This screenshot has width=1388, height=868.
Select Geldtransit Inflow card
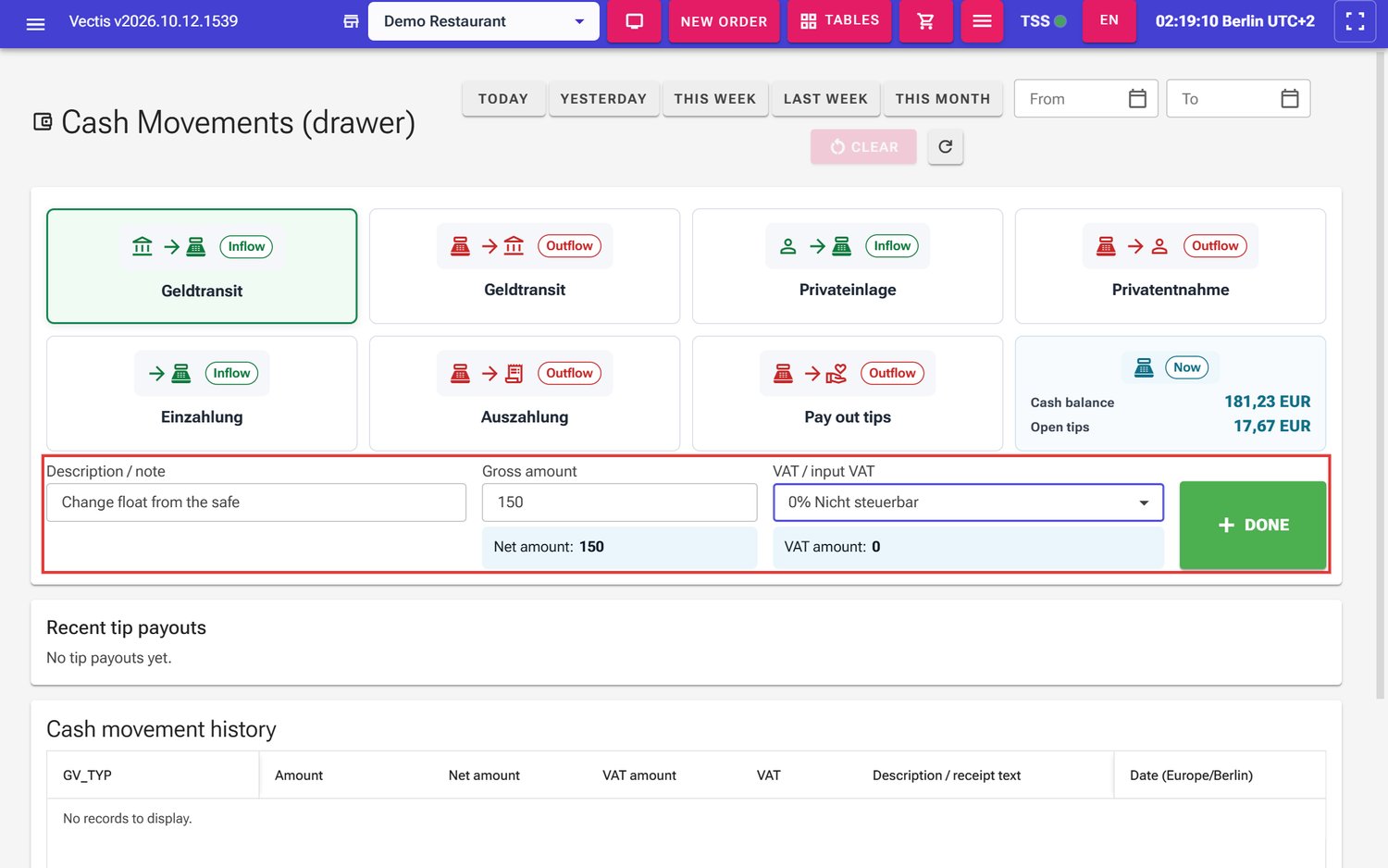(x=202, y=267)
